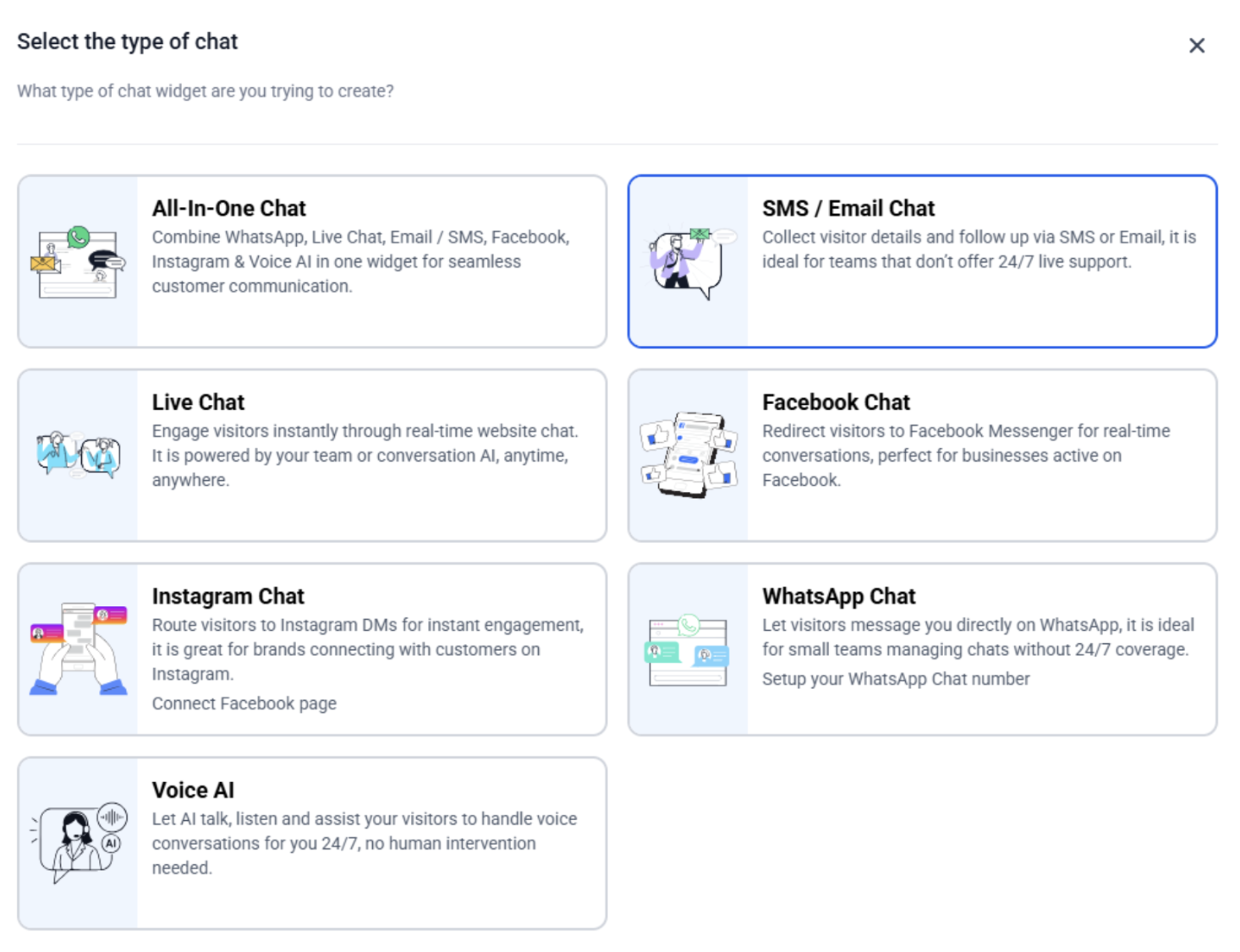
Task: Click the Facebook Chat illustration icon
Action: pos(688,455)
